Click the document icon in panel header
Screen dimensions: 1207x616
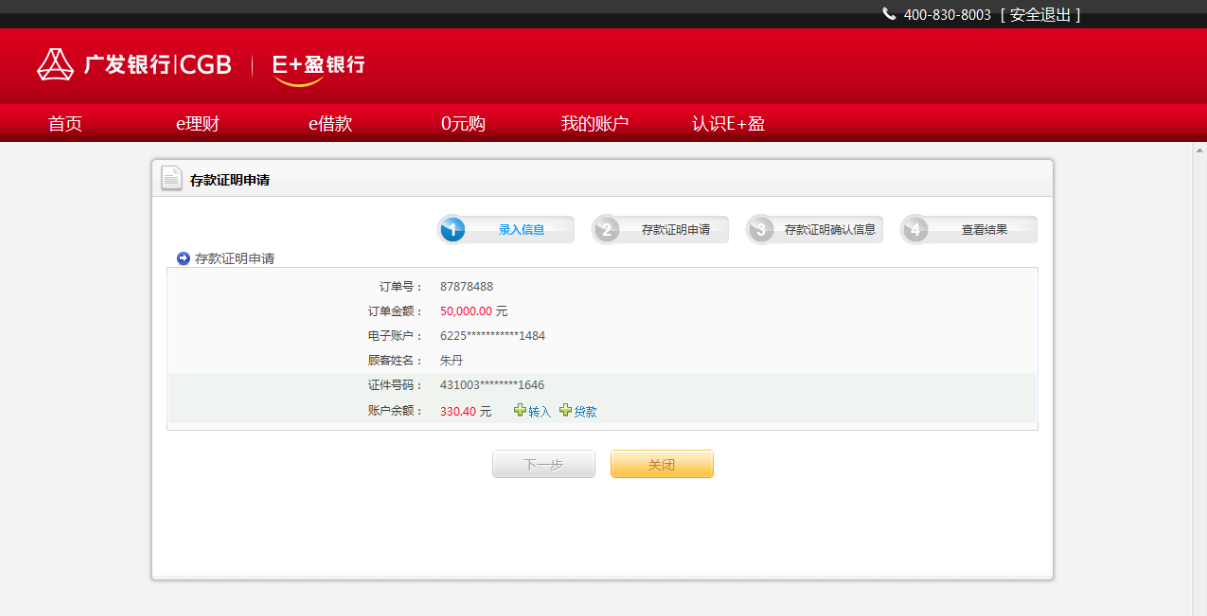click(x=172, y=178)
